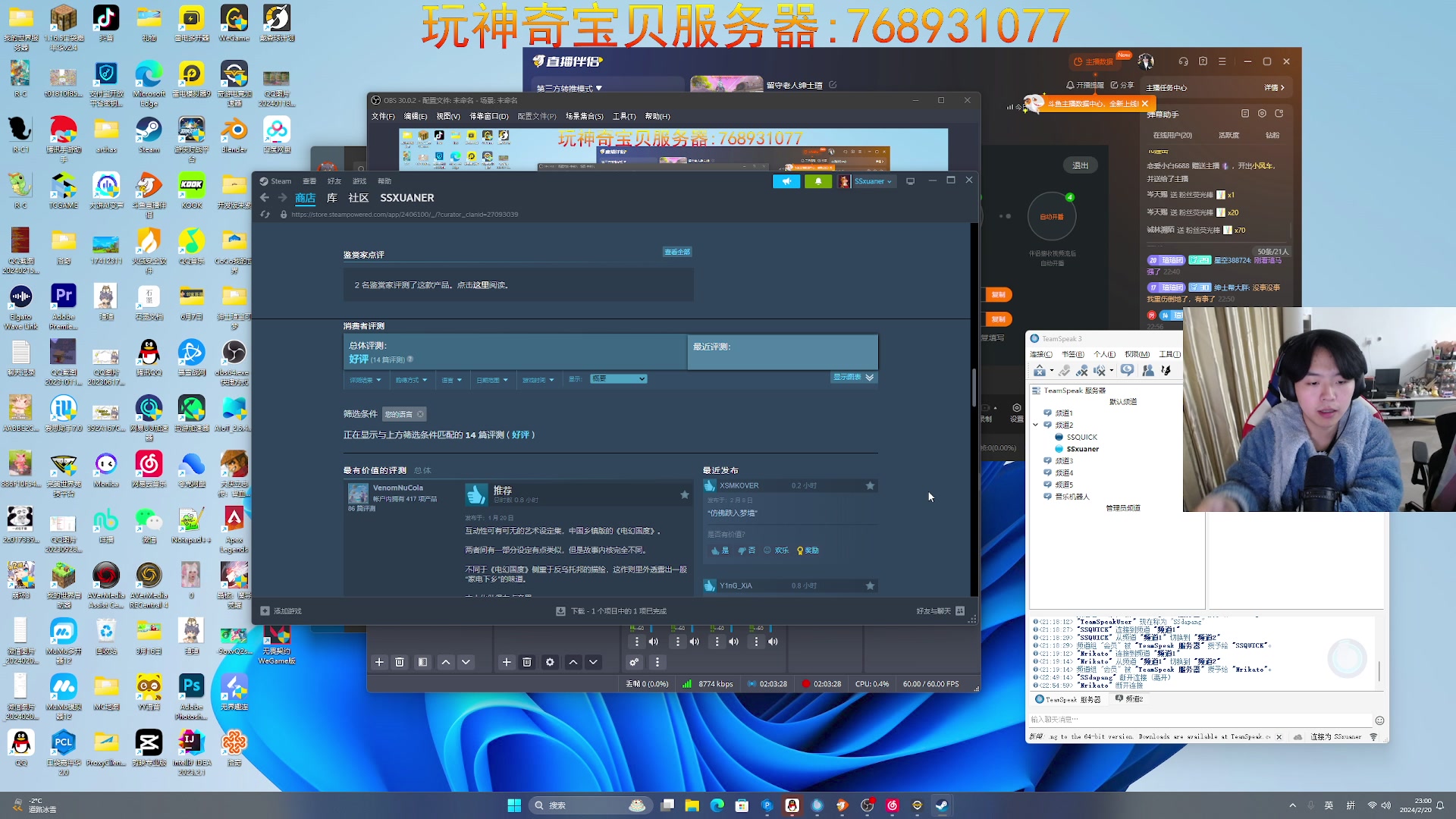Open Windows Start button on taskbar
Screen dimensions: 1456x819
pos(514,805)
